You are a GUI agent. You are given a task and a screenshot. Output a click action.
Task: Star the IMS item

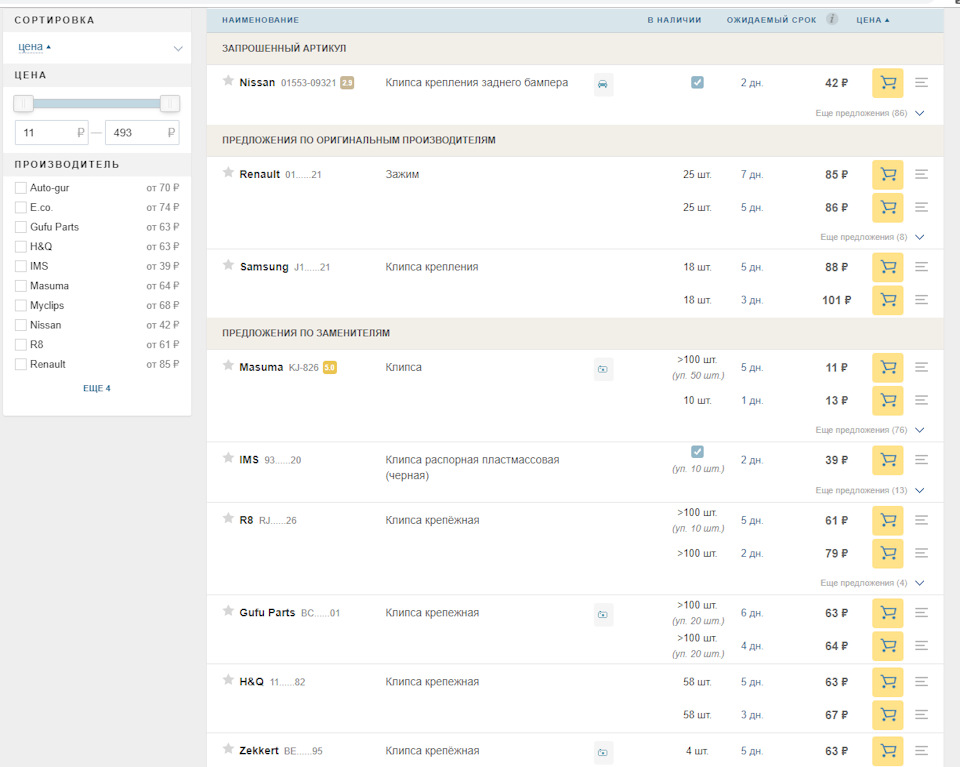point(228,458)
